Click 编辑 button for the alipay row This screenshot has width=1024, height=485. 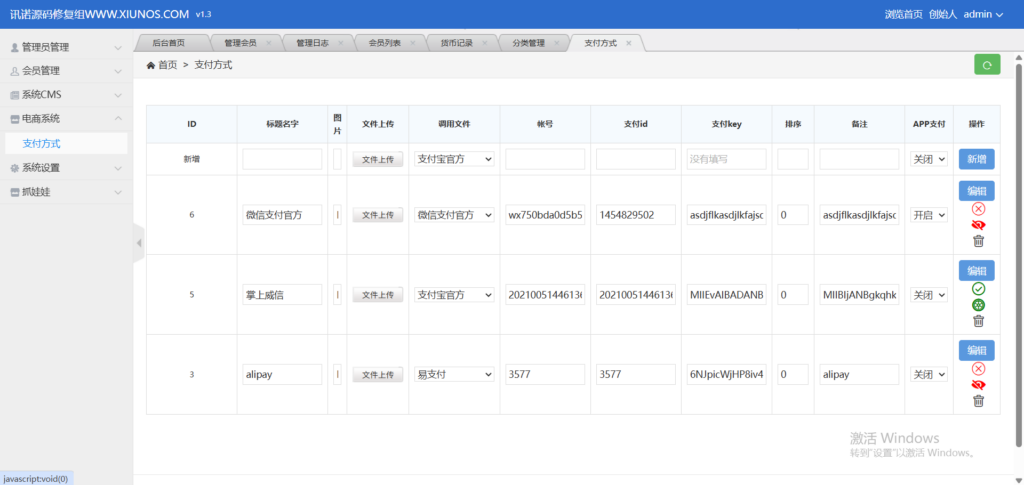976,350
